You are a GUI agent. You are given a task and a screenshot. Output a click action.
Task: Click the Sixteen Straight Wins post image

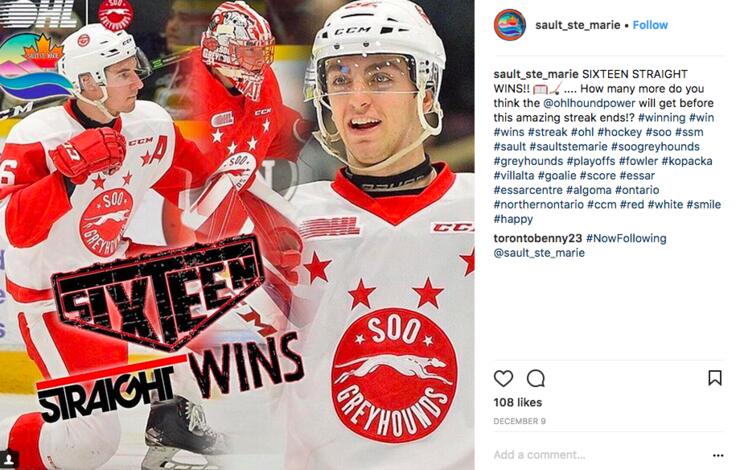(237, 235)
